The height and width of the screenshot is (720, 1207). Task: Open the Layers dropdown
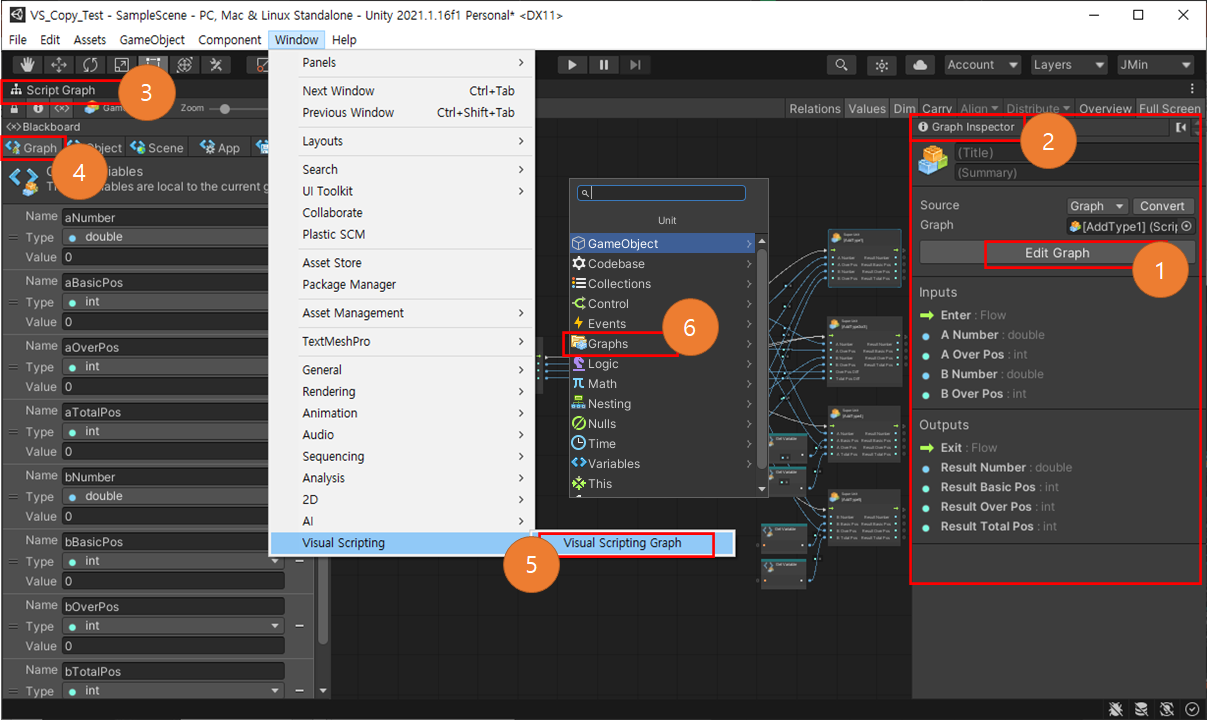pyautogui.click(x=1069, y=65)
